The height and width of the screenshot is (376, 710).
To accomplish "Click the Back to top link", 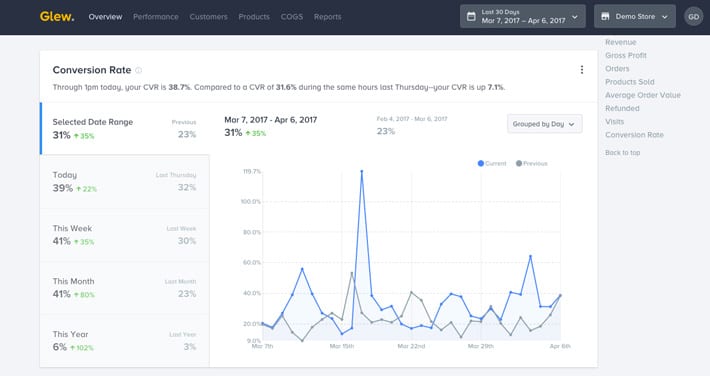I will [623, 153].
